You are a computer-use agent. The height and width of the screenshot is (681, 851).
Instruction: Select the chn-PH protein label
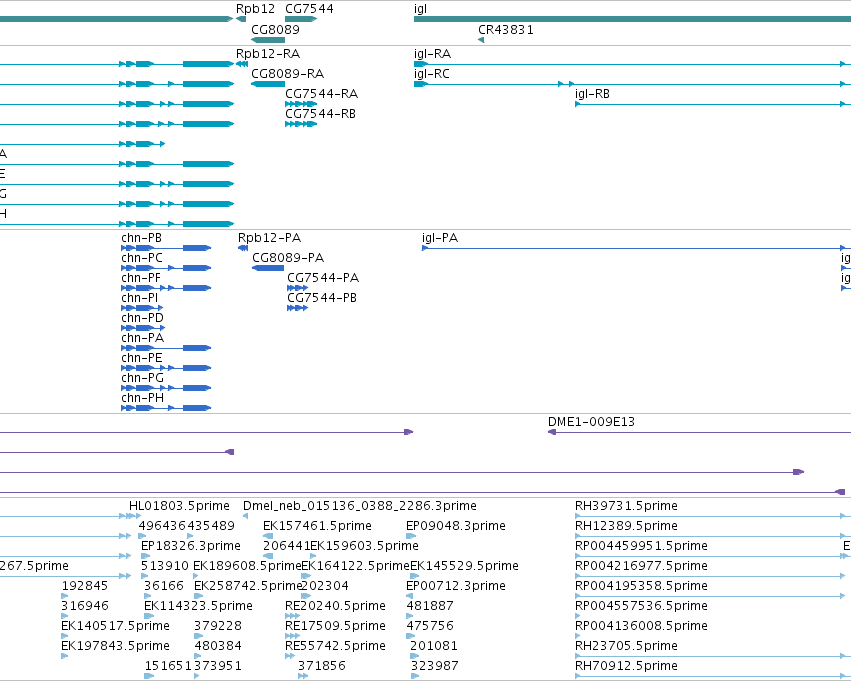[143, 398]
